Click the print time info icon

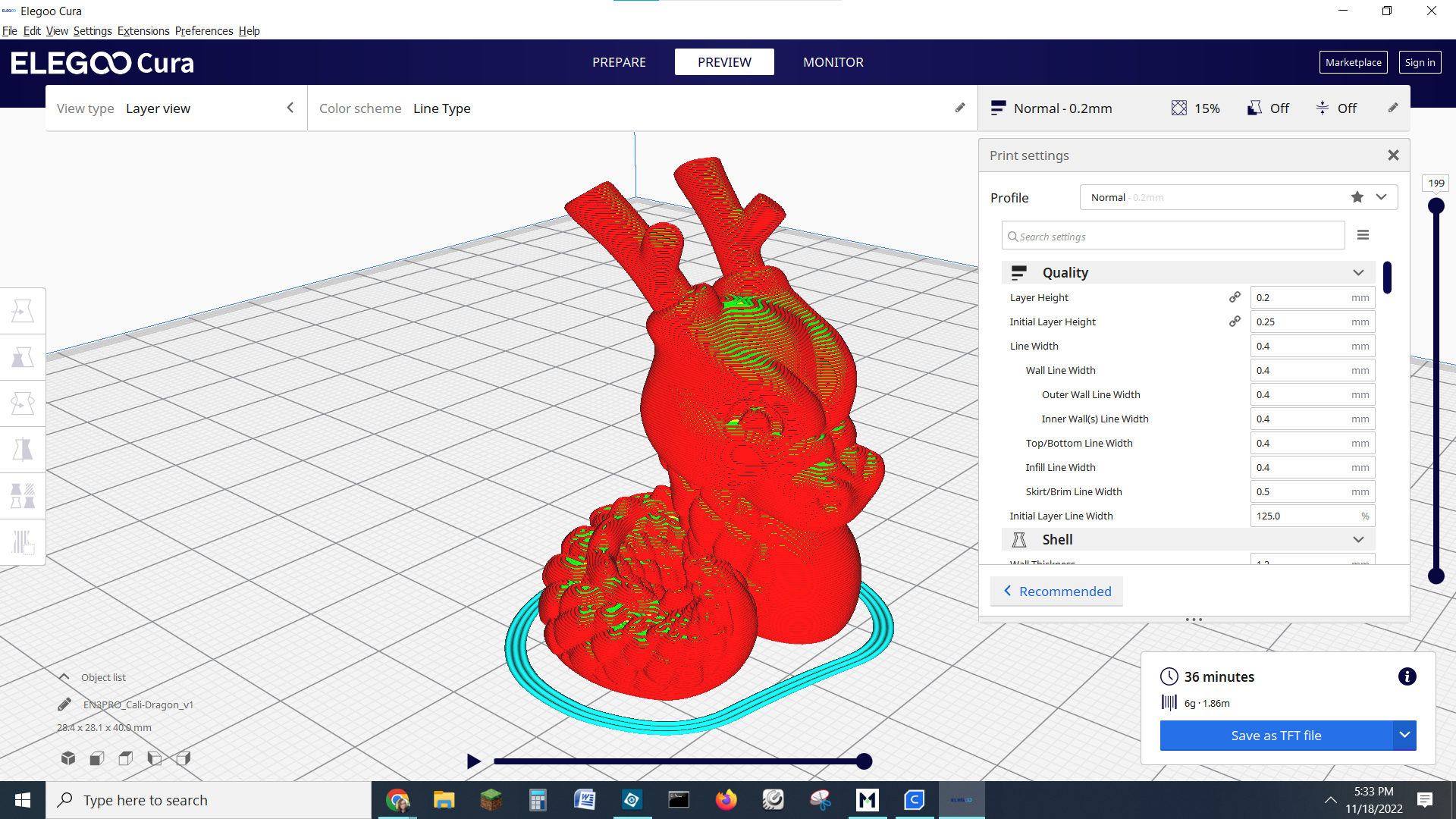coord(1407,676)
